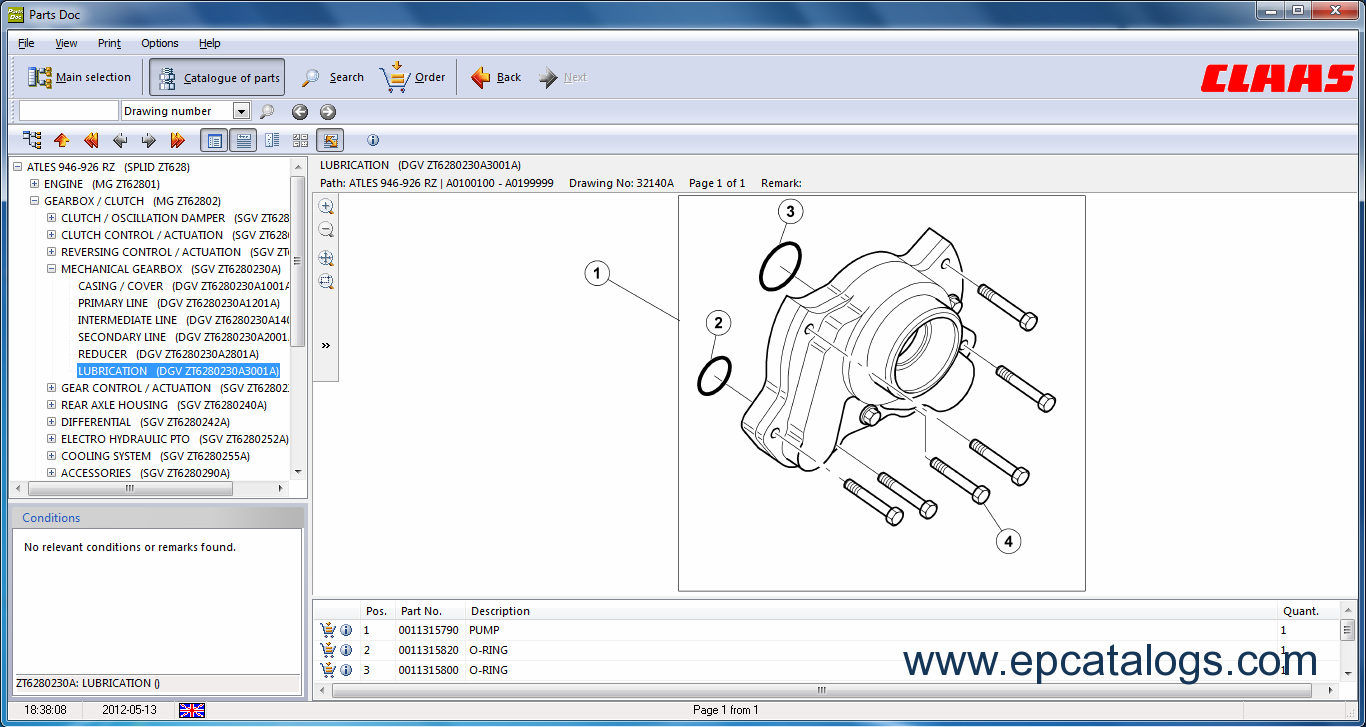Zoom out of the drawing

[326, 230]
